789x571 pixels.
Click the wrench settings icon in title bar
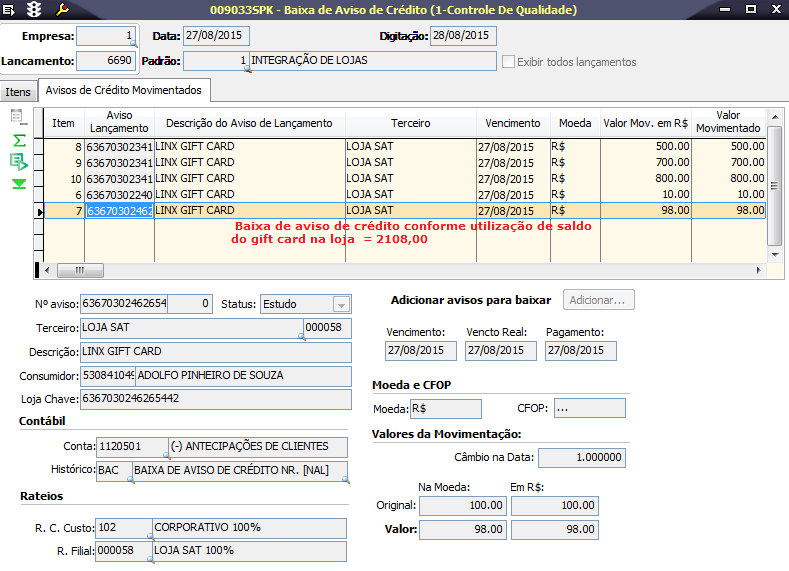pos(61,10)
